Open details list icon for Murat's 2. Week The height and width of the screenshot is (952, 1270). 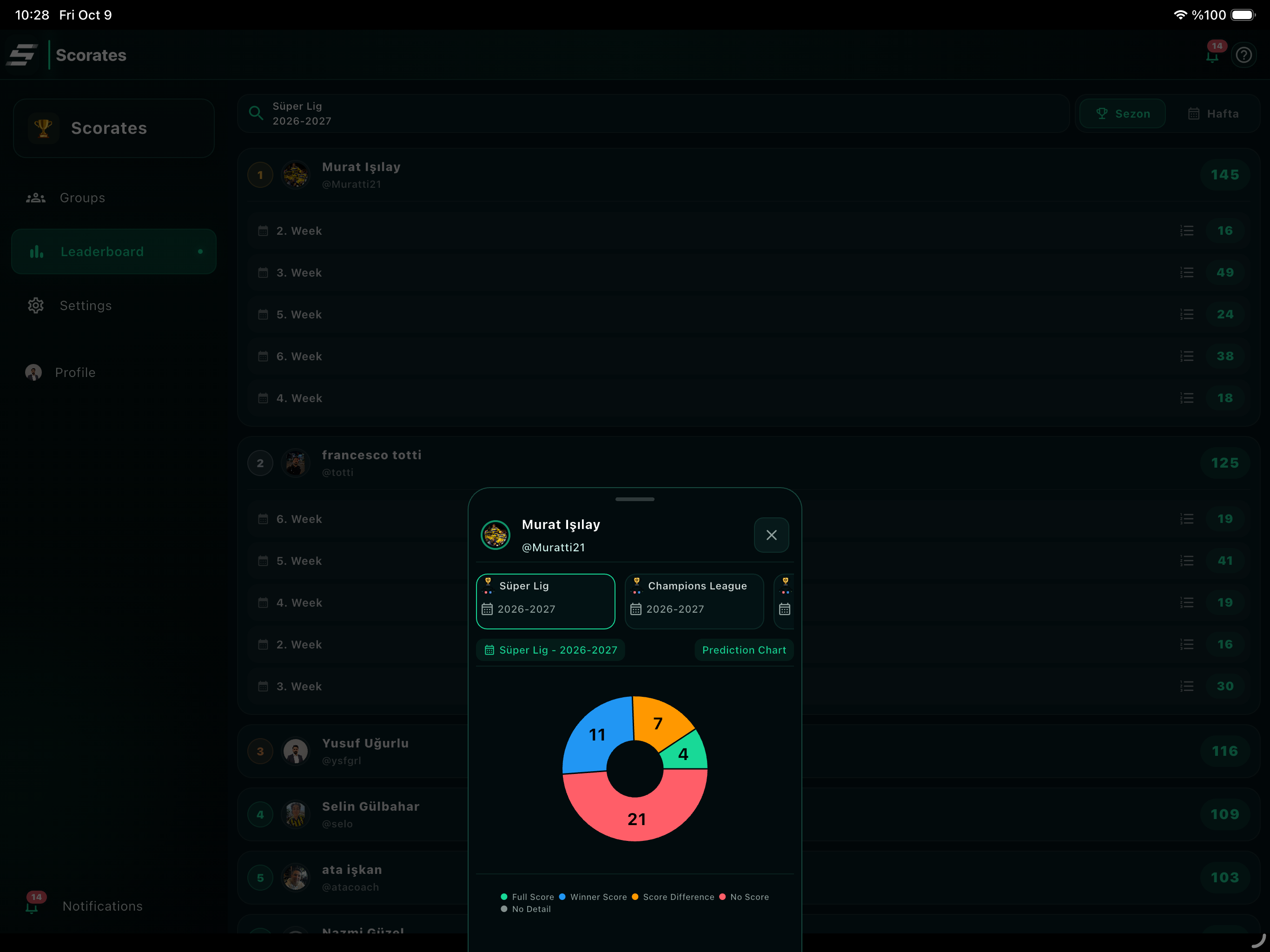[x=1187, y=231]
